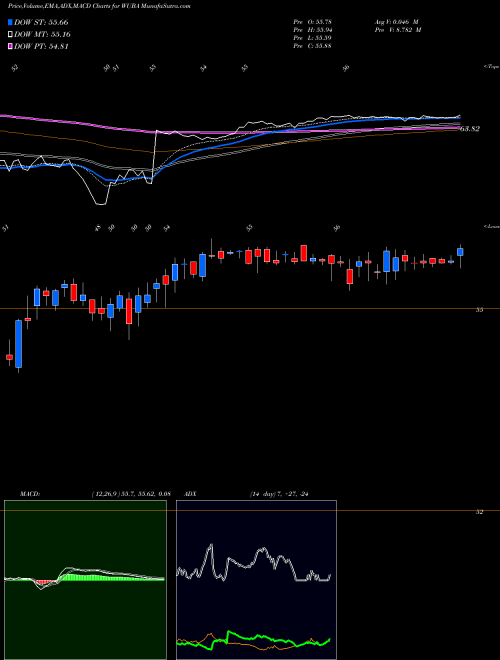Image resolution: width=500 pixels, height=660 pixels.
Task: Click the last blue candlestick on right
Action: (460, 252)
